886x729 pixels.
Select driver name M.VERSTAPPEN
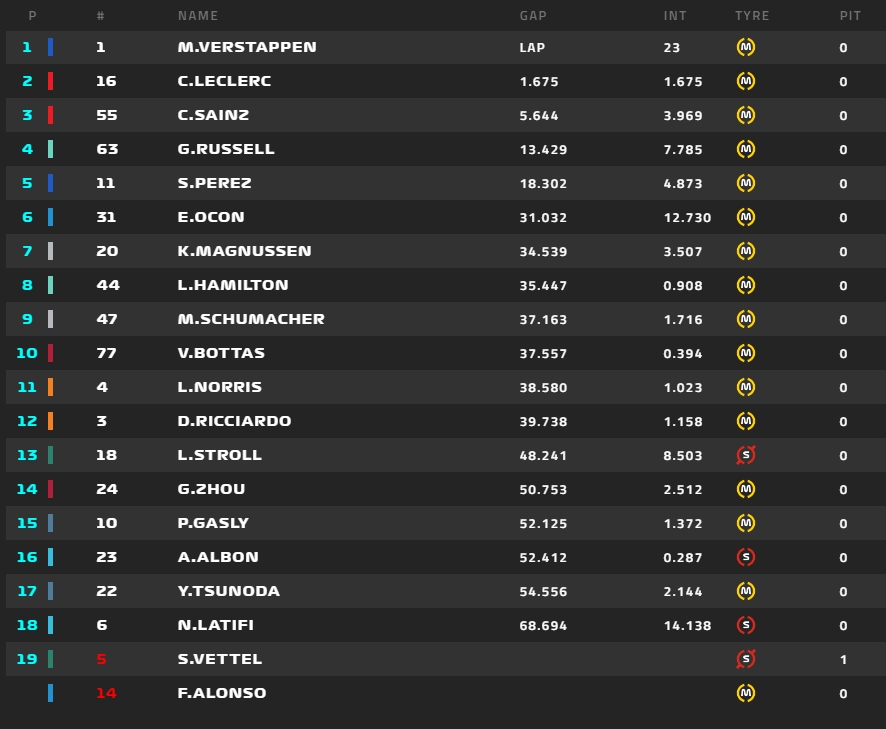click(247, 47)
